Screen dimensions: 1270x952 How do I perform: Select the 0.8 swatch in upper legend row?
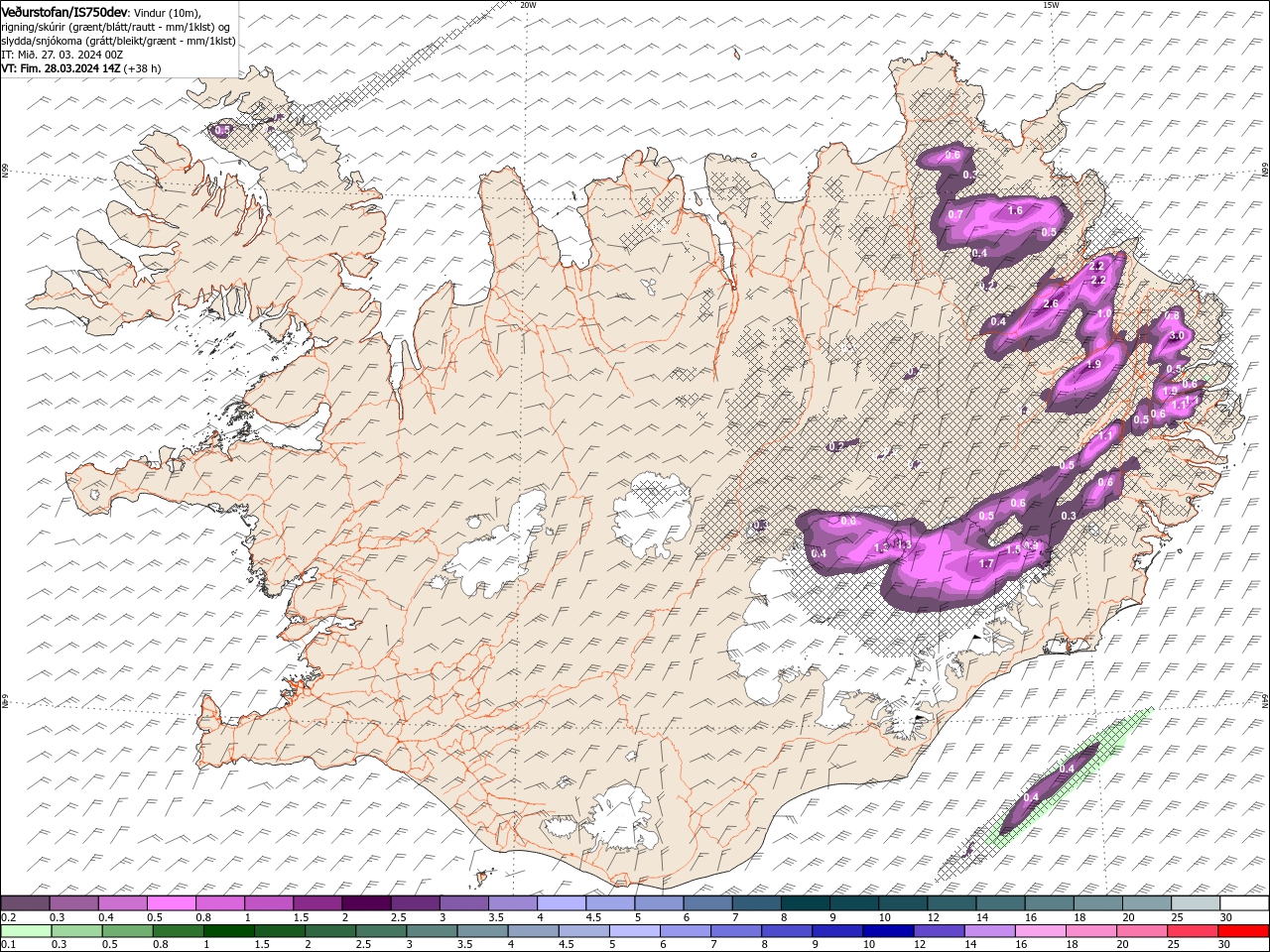[219, 903]
